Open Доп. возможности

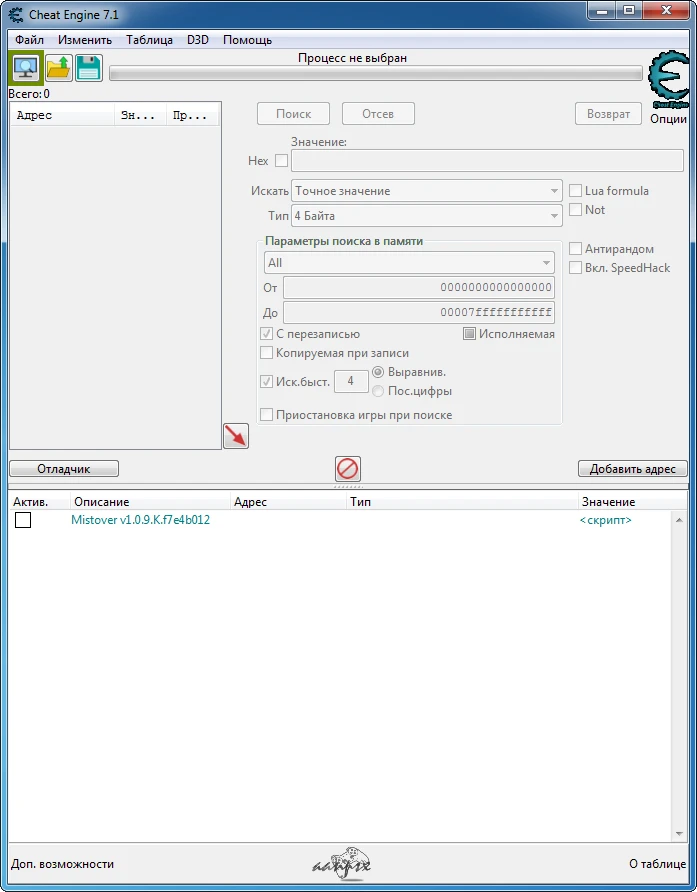point(63,864)
